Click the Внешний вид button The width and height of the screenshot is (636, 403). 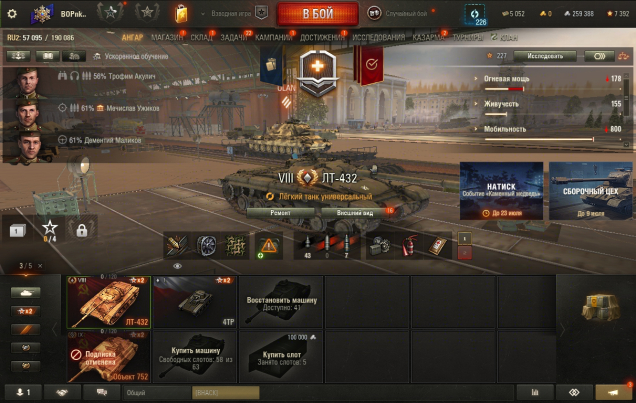point(355,212)
